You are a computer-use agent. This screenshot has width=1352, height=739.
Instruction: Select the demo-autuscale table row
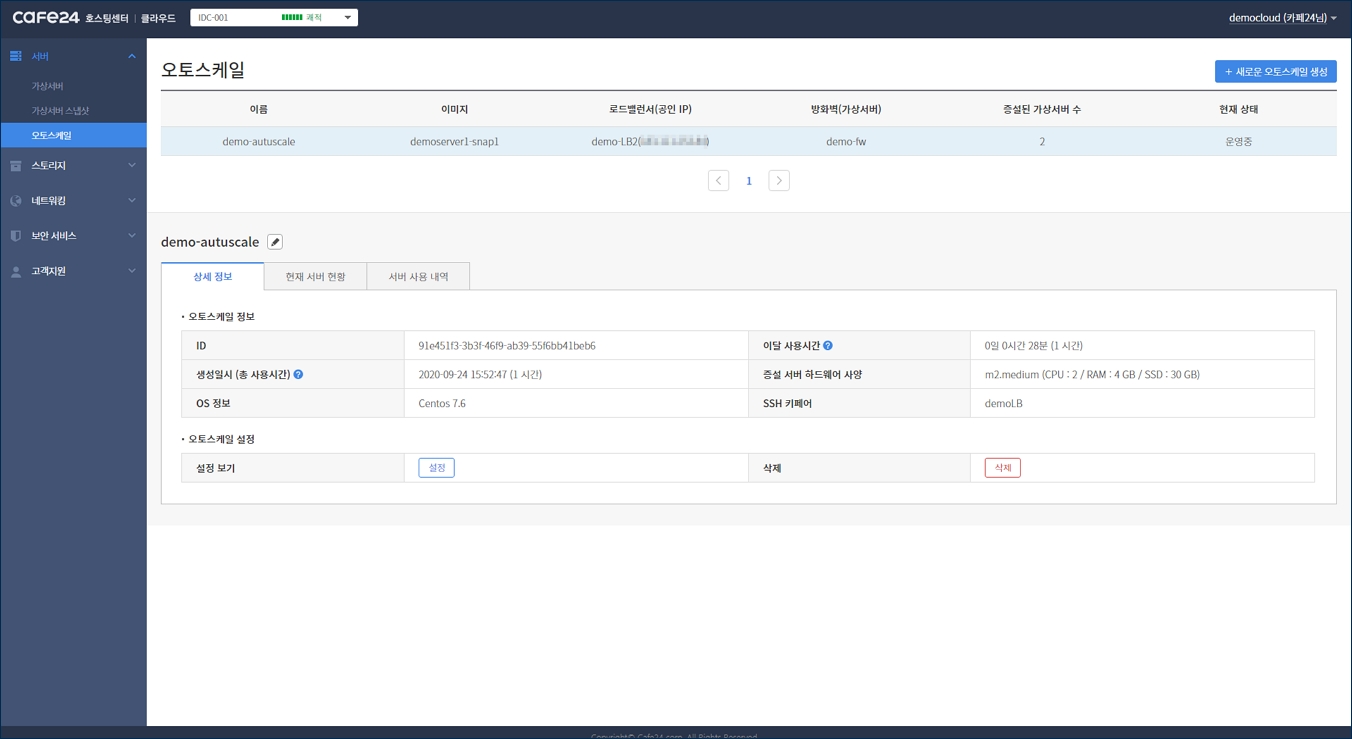click(x=748, y=142)
